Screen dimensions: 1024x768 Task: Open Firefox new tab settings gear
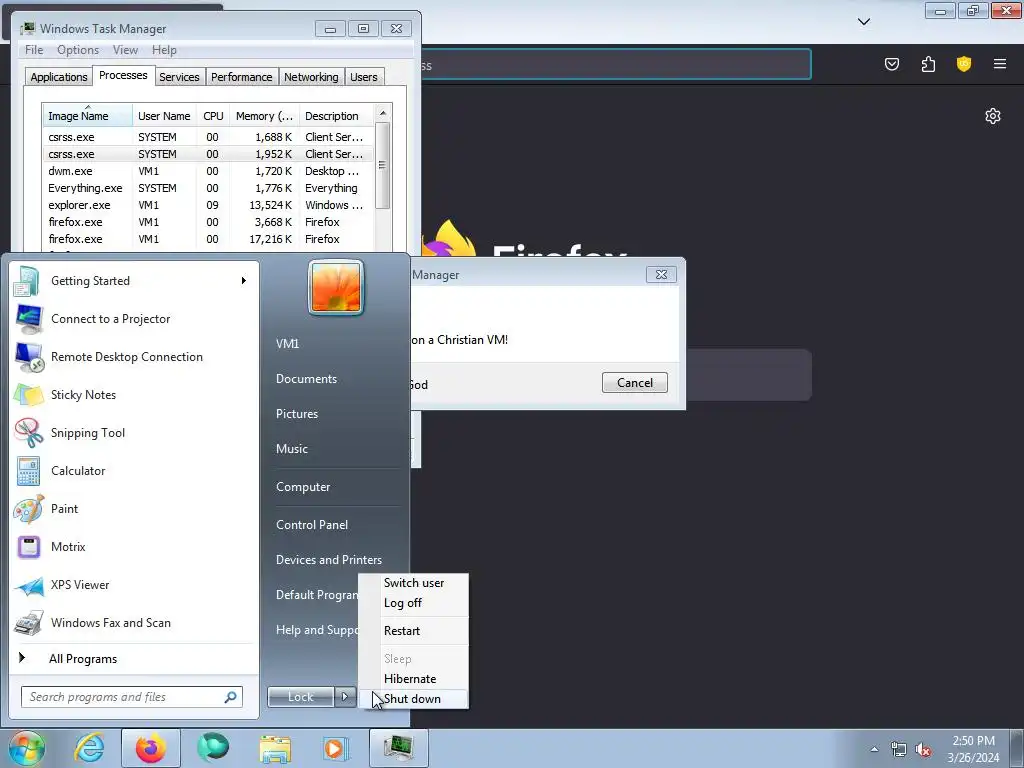point(993,116)
